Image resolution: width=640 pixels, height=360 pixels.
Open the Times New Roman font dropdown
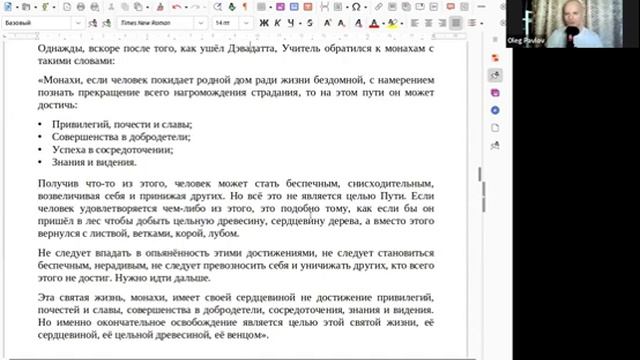click(x=200, y=23)
